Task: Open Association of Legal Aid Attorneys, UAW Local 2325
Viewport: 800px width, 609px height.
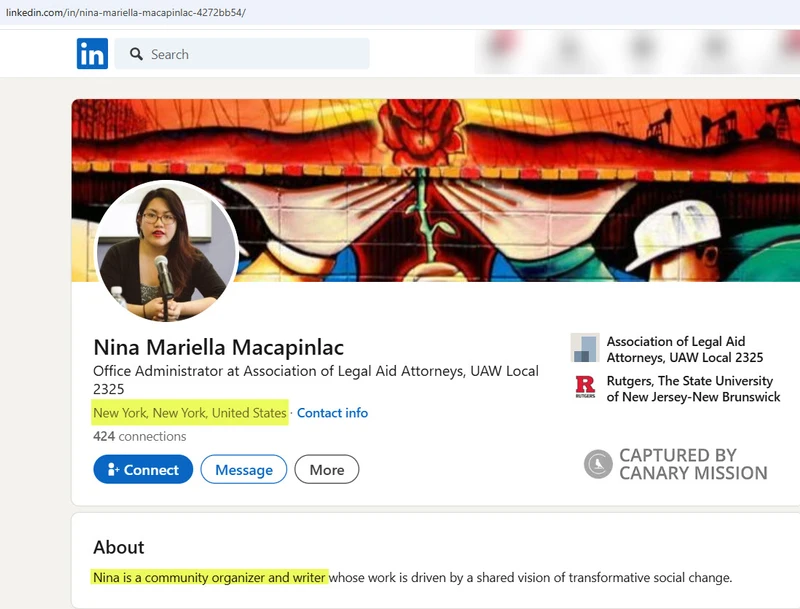Action: pos(685,349)
